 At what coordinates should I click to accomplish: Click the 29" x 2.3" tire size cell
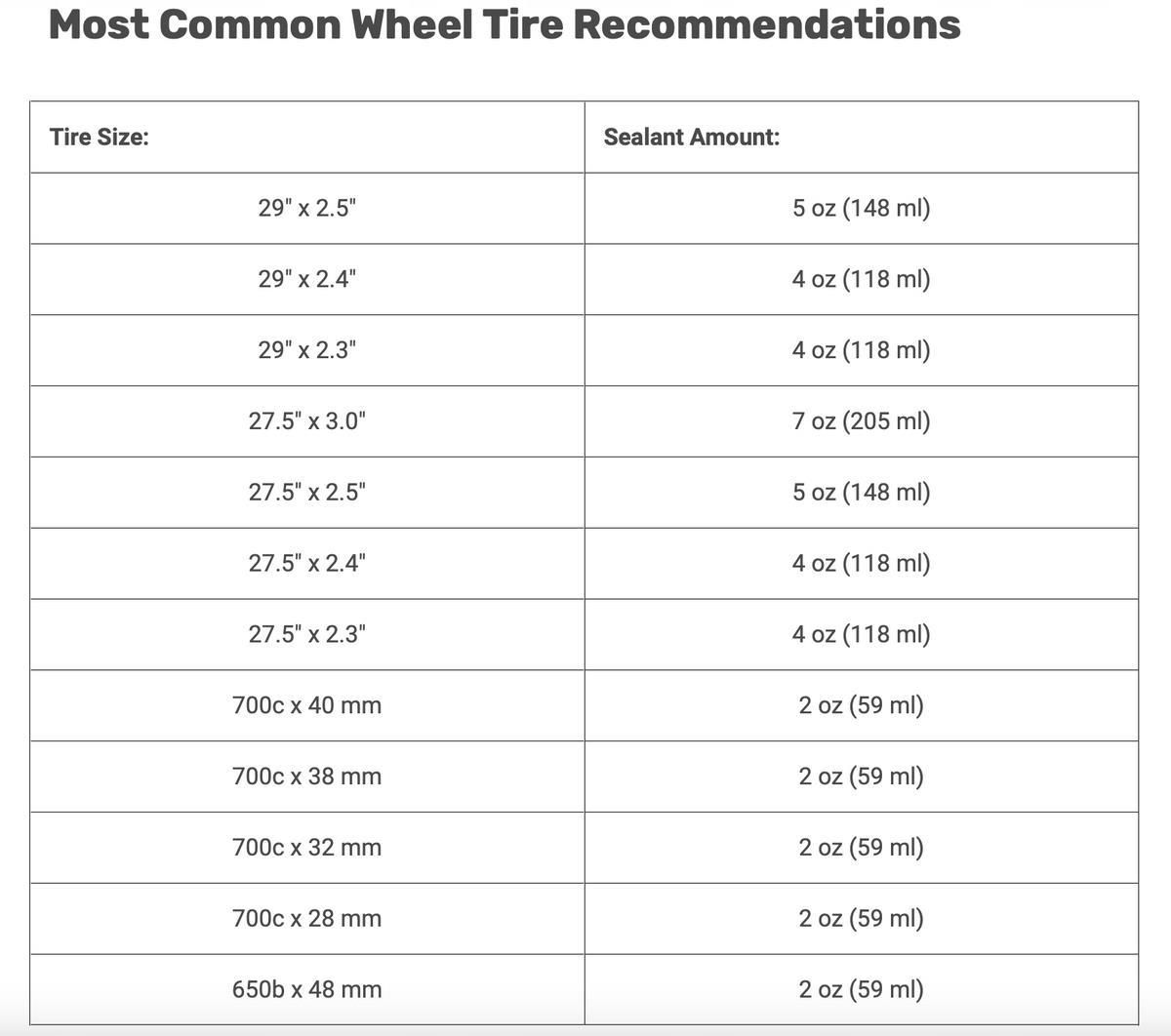[307, 351]
